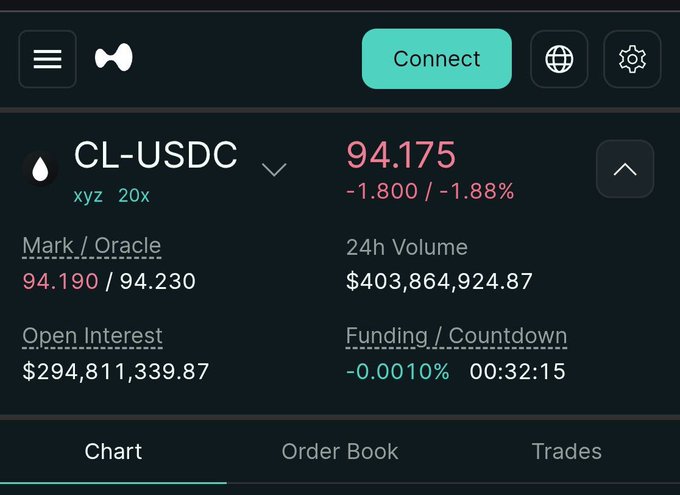Click the 94.175 last price

pyautogui.click(x=401, y=155)
